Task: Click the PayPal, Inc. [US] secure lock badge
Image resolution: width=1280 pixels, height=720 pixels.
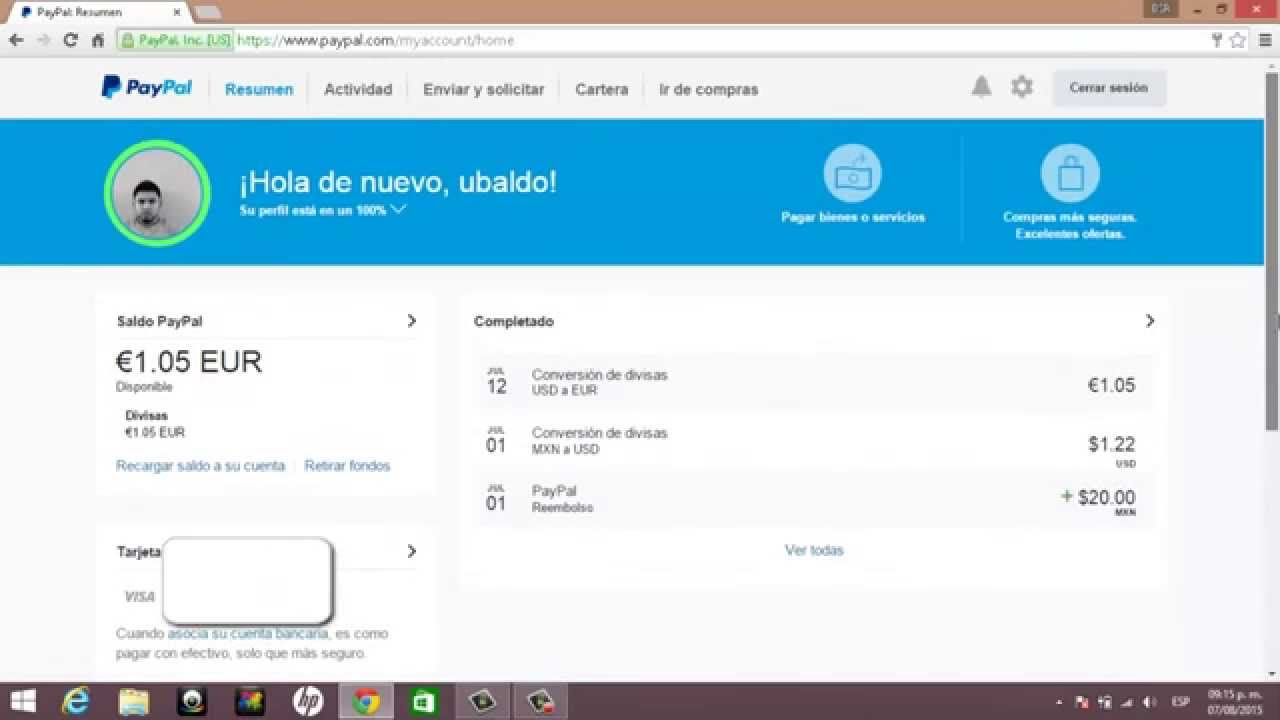Action: click(176, 40)
